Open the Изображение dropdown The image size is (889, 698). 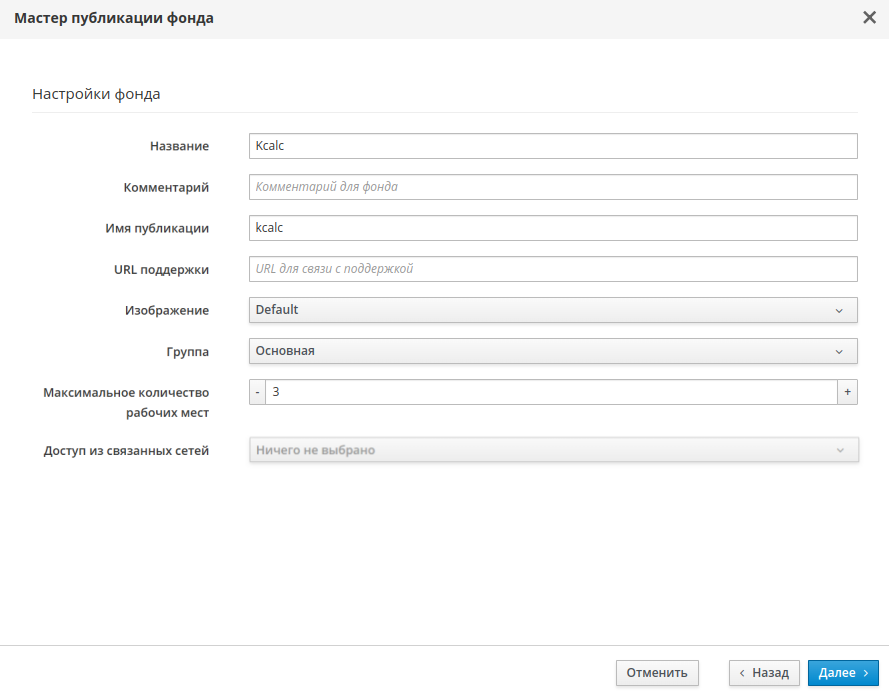point(552,310)
